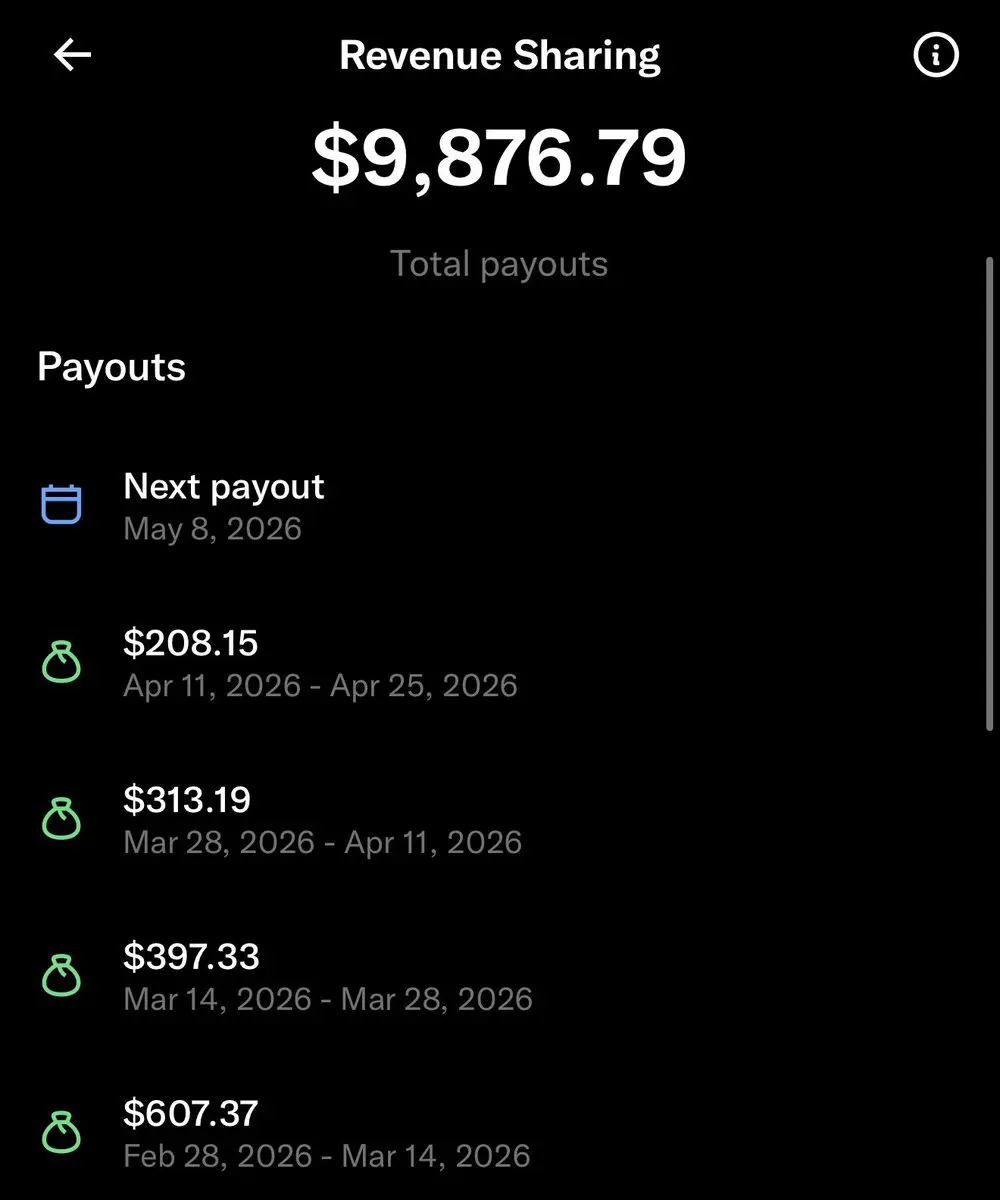Tap the Apr 11 - Apr 25 date range
The image size is (1000, 1200).
(x=320, y=686)
